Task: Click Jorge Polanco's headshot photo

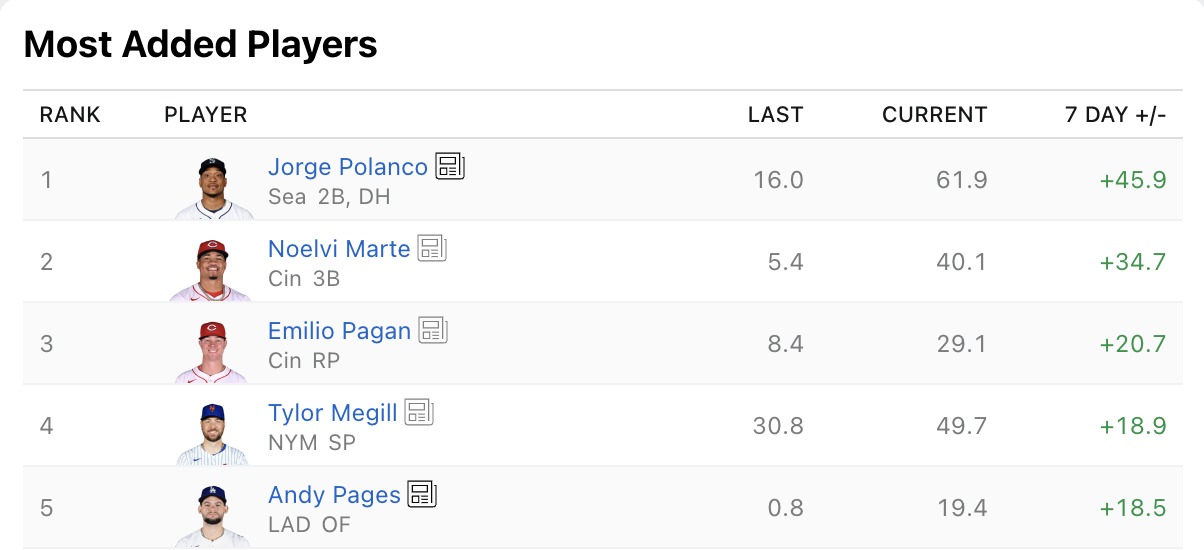Action: coord(211,187)
